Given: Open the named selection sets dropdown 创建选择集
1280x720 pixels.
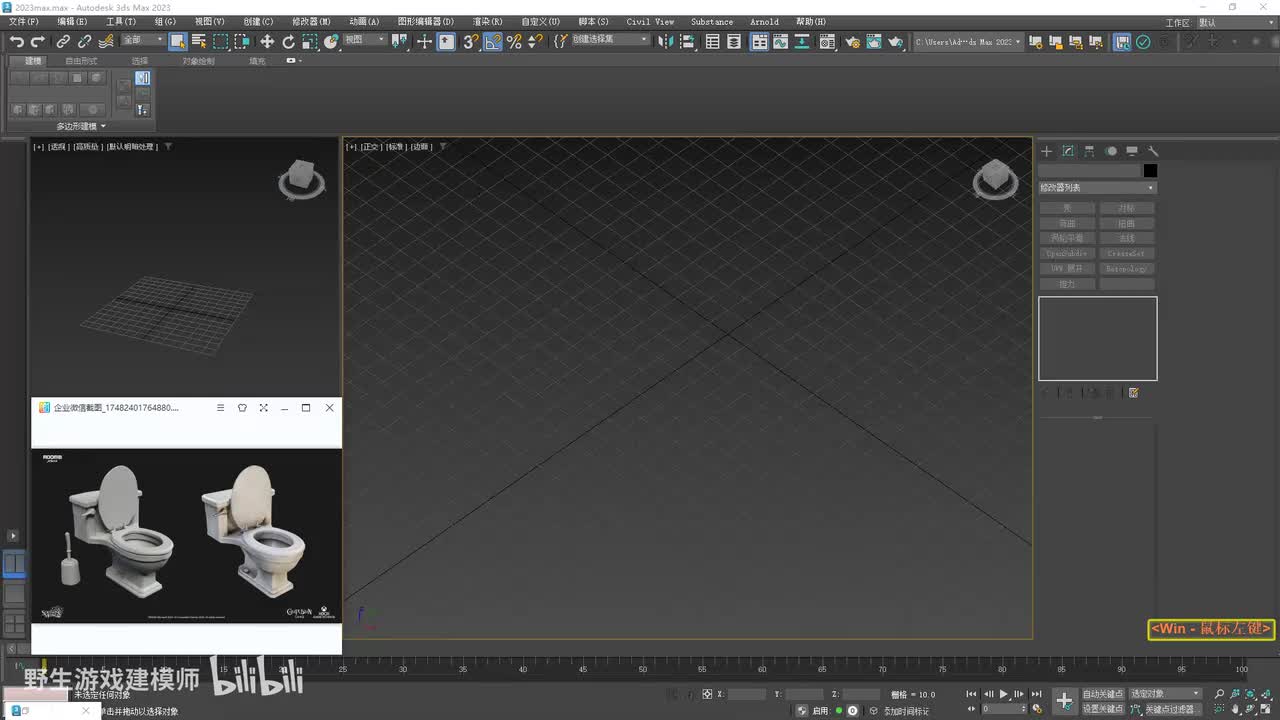Looking at the screenshot, I should [609, 40].
